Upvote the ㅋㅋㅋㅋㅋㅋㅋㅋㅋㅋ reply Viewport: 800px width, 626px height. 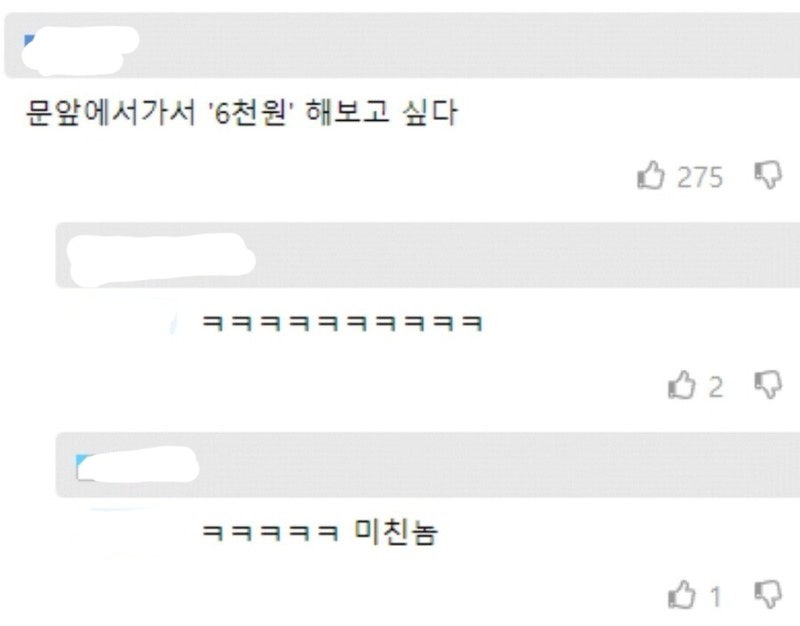click(682, 385)
